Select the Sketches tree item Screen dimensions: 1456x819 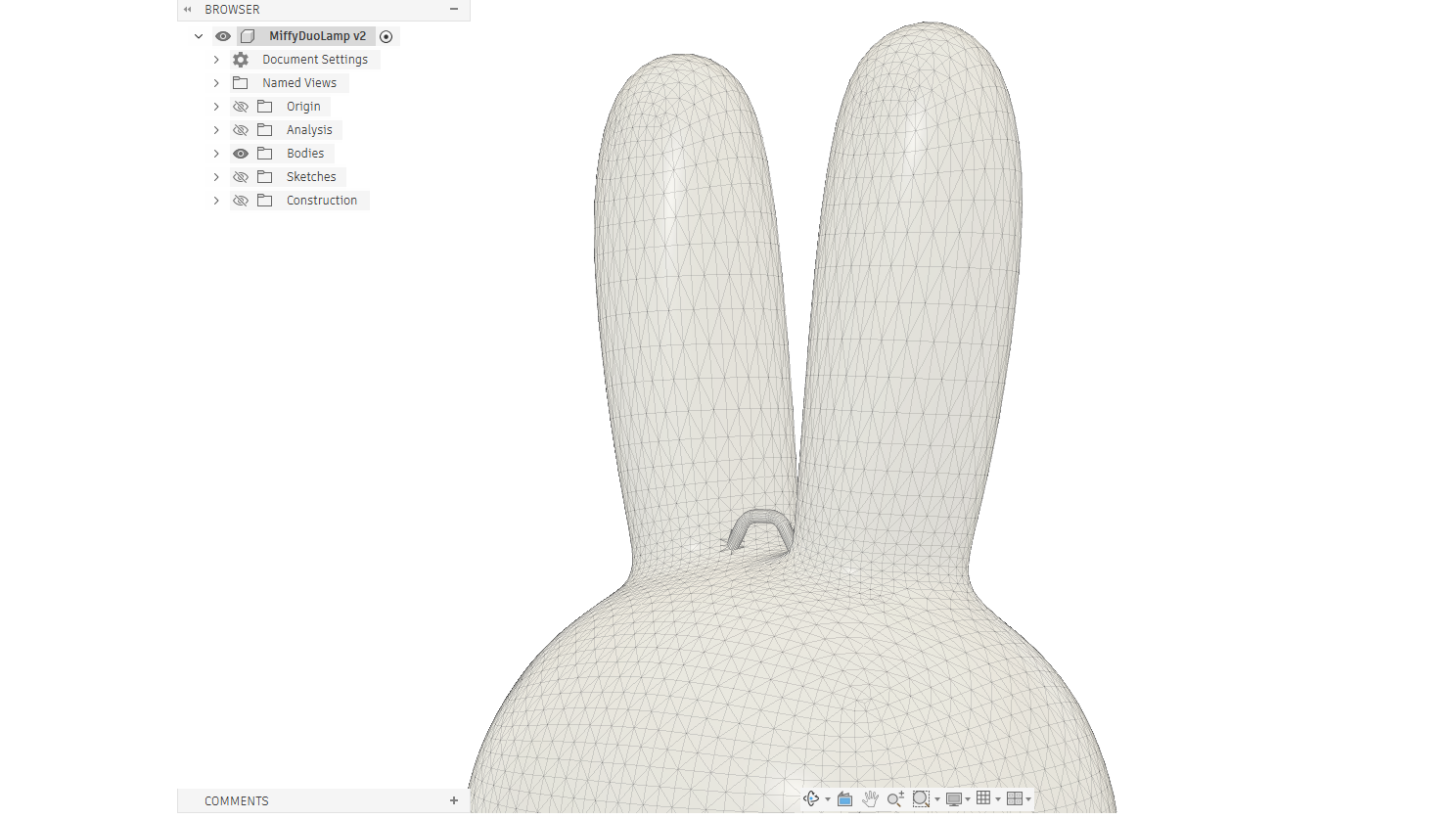(x=311, y=177)
